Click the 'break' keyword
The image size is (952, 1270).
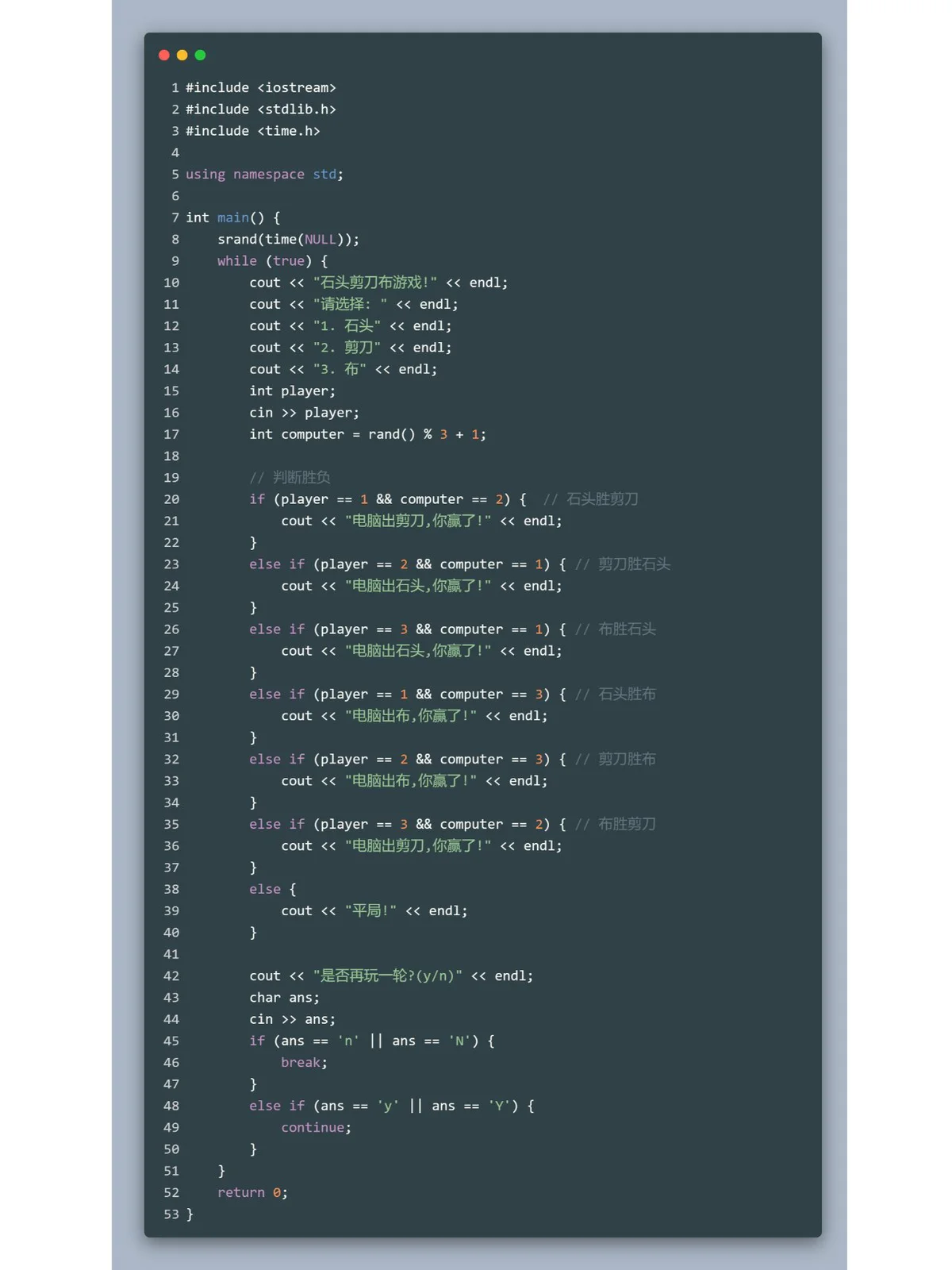[x=301, y=1063]
